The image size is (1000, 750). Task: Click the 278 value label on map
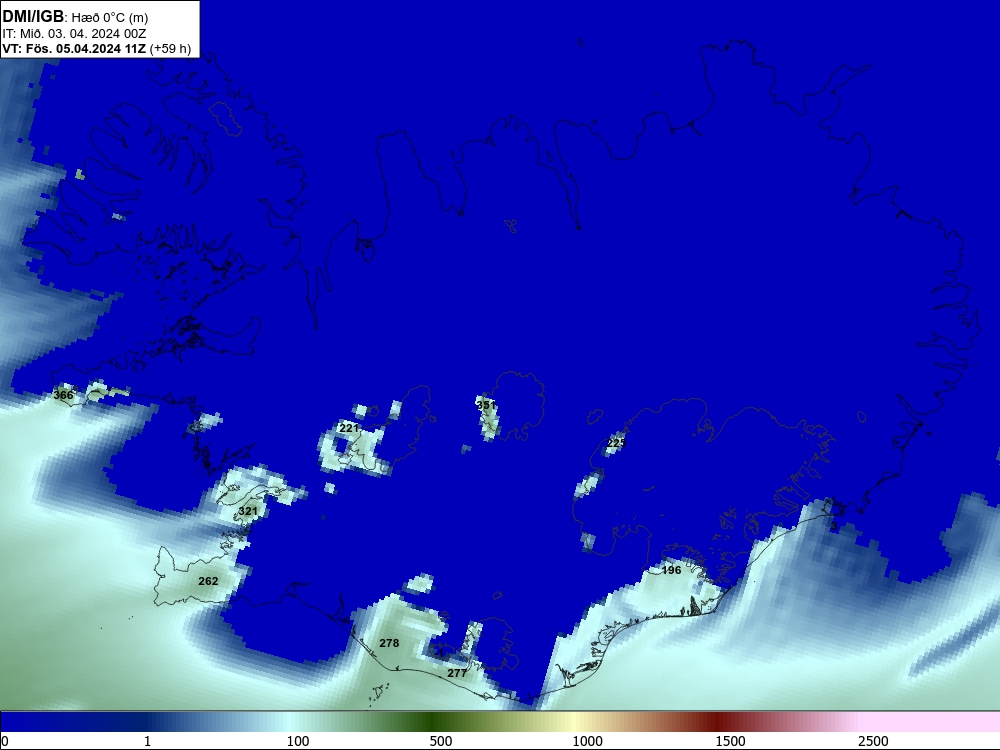(389, 643)
